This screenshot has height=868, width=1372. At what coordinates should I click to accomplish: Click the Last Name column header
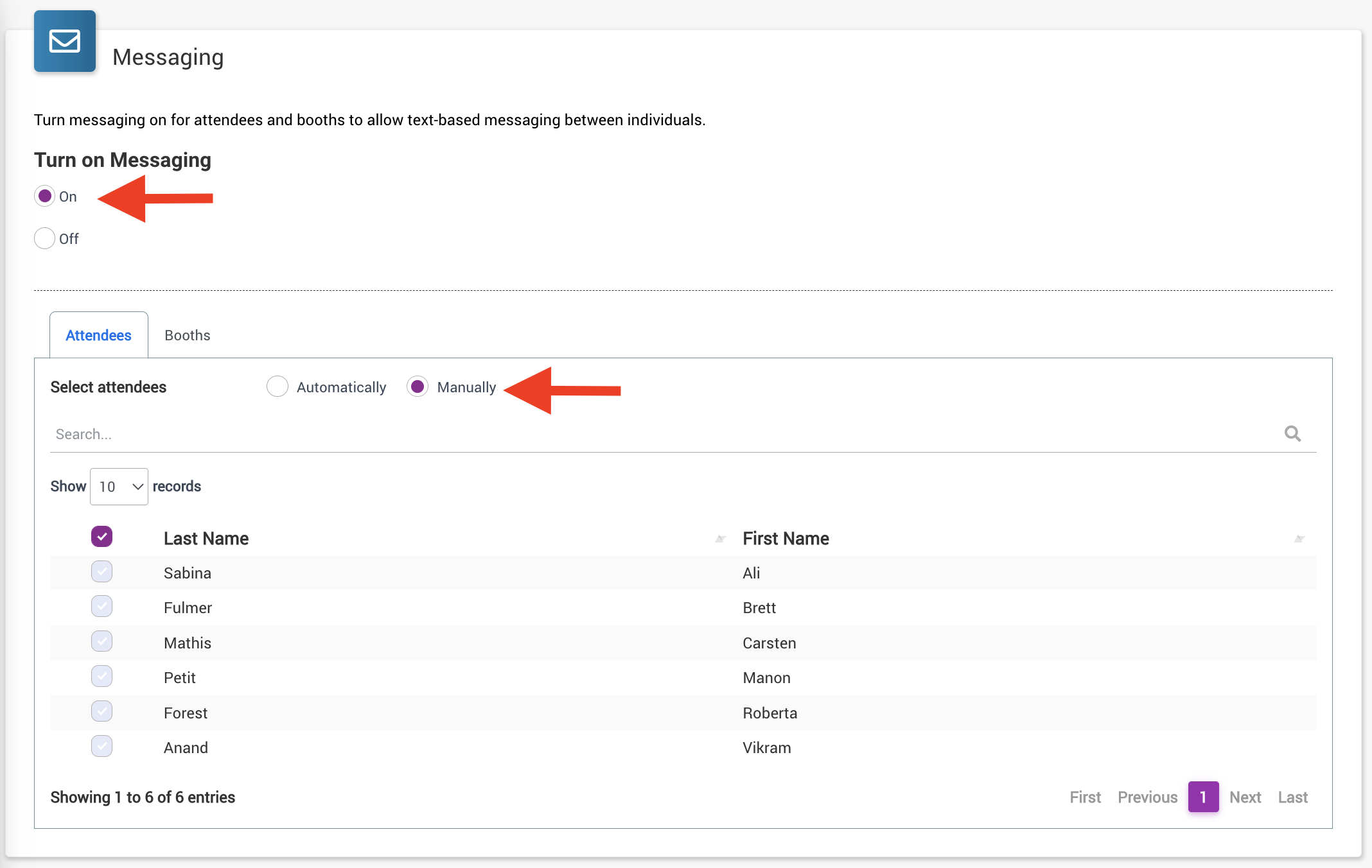pyautogui.click(x=206, y=539)
